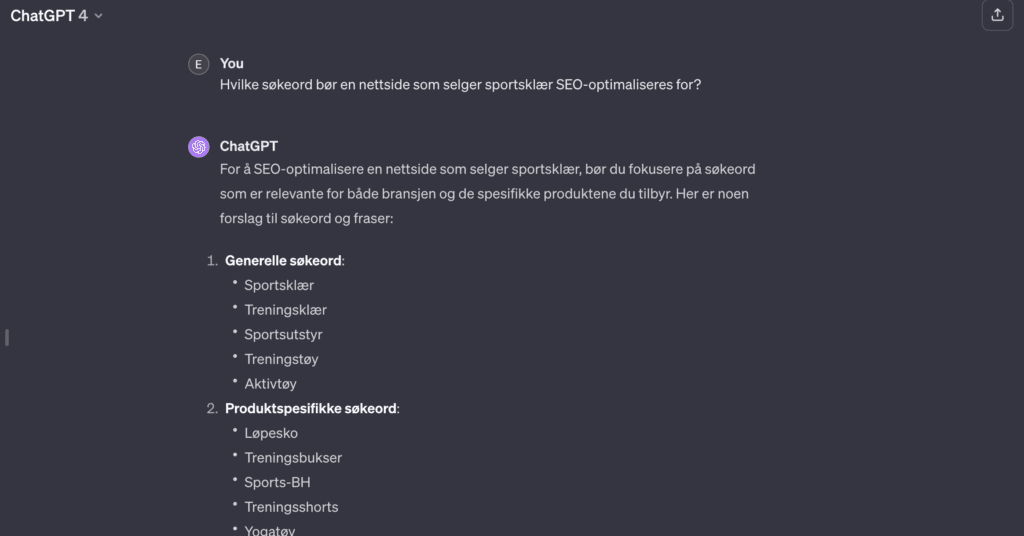Click the user question about SEO-optimalisering
The height and width of the screenshot is (536, 1024).
[460, 85]
